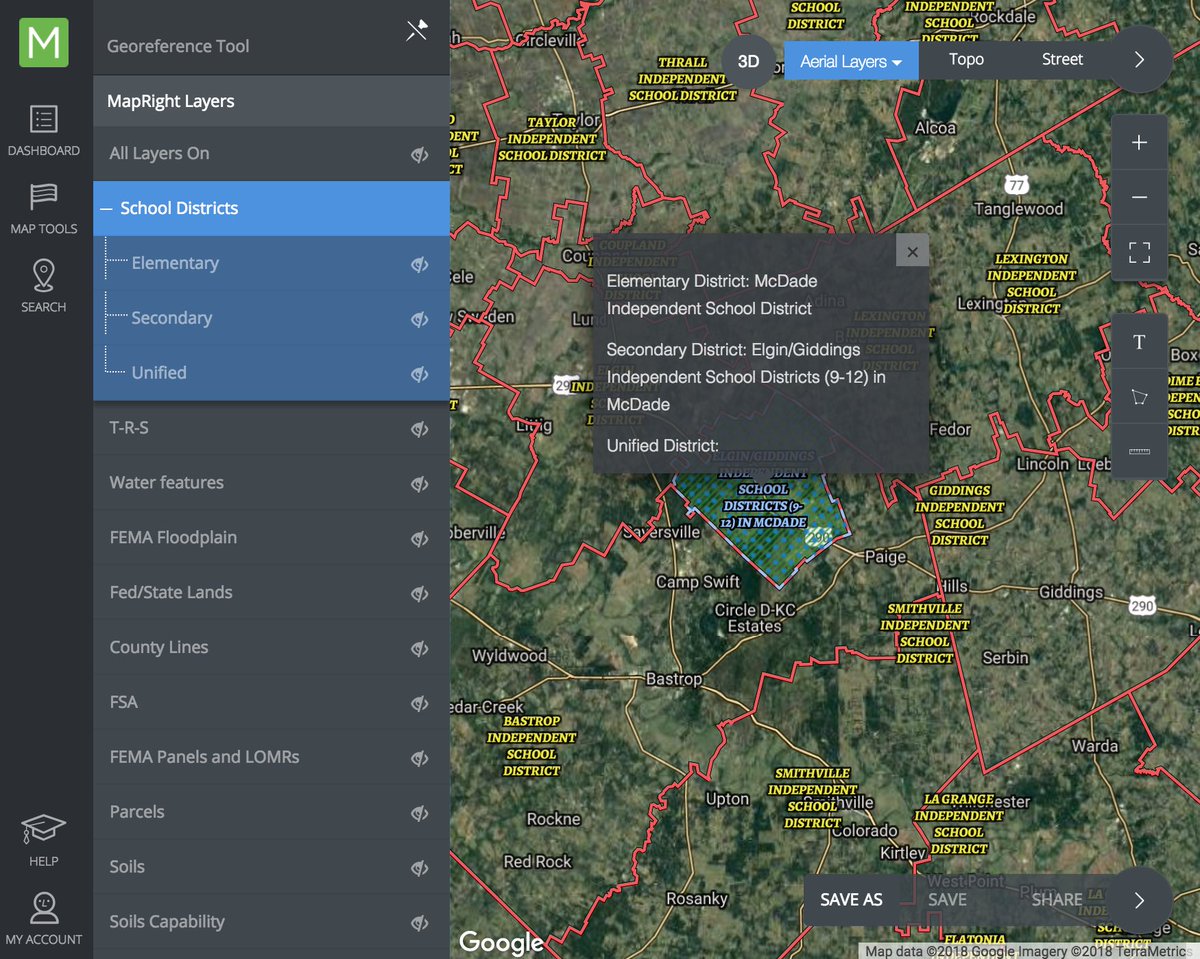The image size is (1200, 959).
Task: Open Map Tools in the sidebar
Action: (x=44, y=209)
